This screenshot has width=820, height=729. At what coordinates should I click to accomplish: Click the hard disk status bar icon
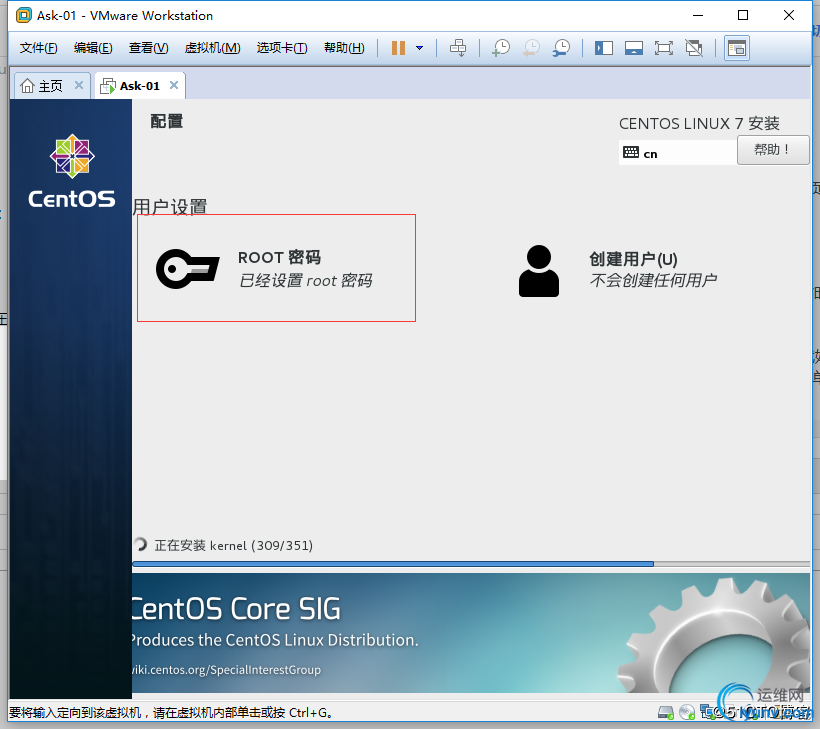tap(666, 712)
